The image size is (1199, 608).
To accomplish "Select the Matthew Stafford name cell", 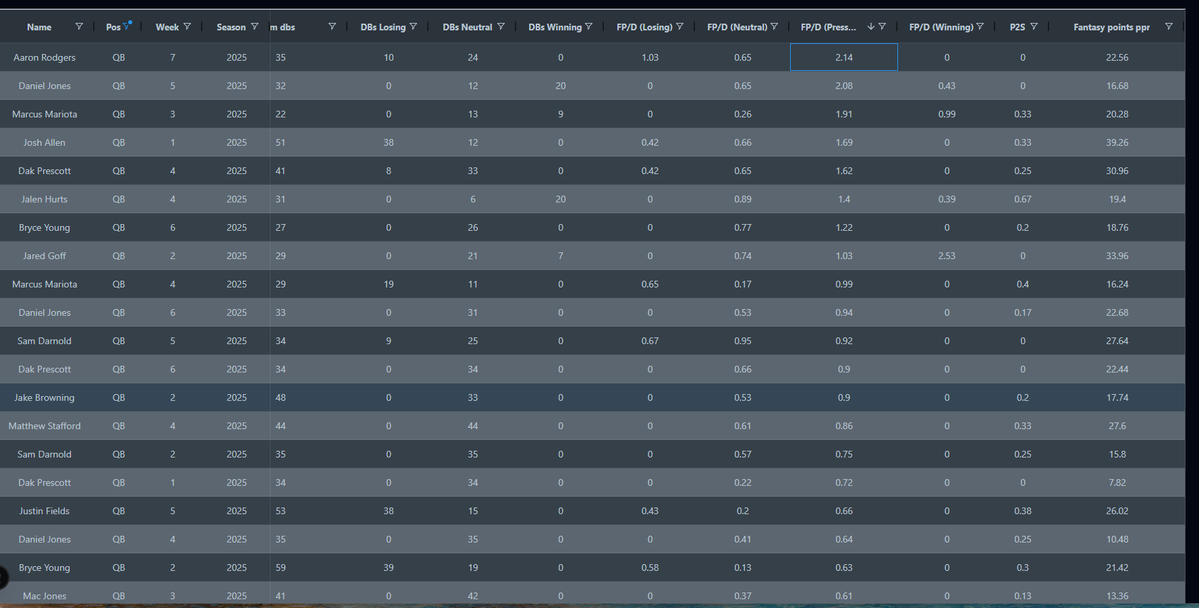I will point(44,426).
